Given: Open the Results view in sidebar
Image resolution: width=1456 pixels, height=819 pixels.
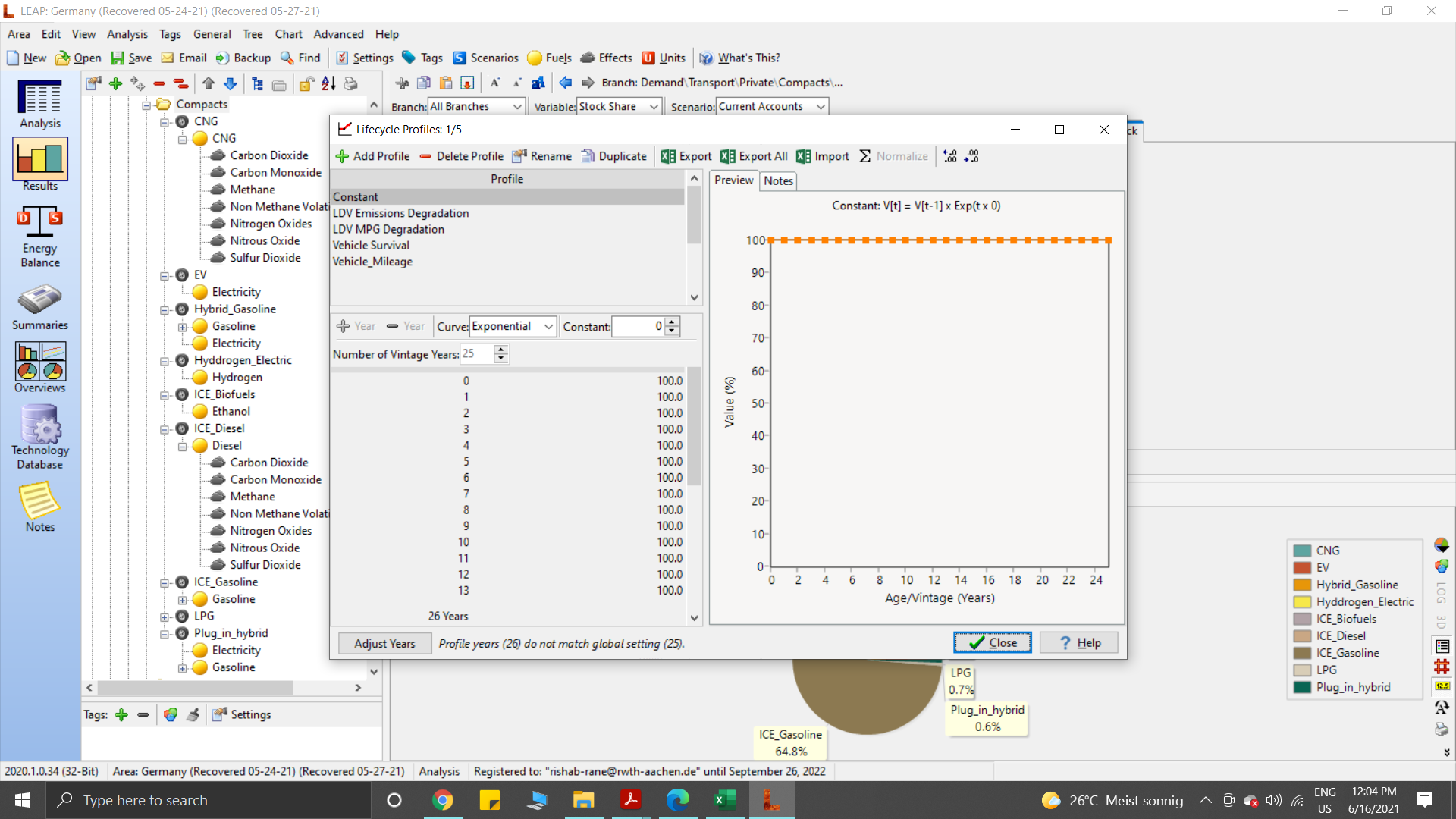Looking at the screenshot, I should (39, 165).
